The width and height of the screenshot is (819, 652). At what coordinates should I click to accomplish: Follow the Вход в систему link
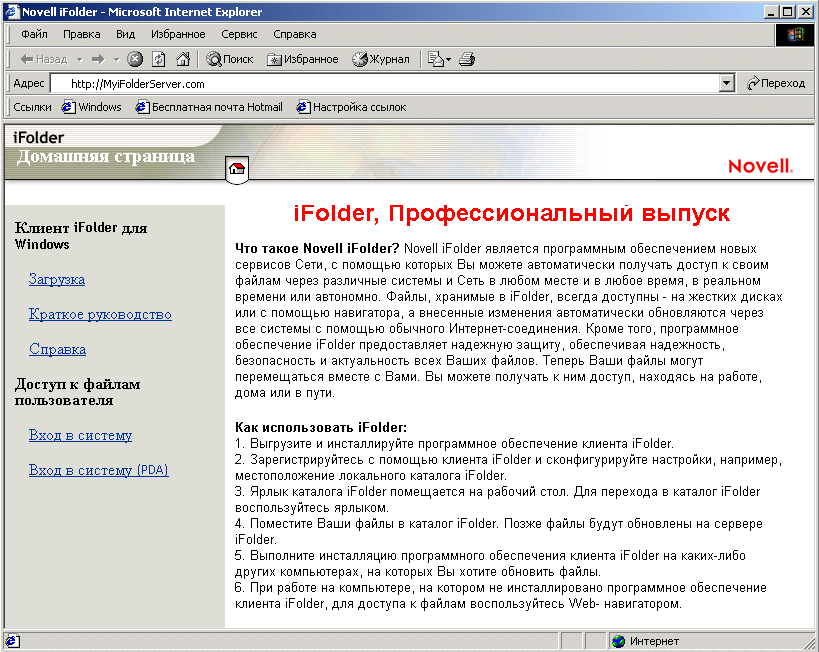[x=80, y=435]
